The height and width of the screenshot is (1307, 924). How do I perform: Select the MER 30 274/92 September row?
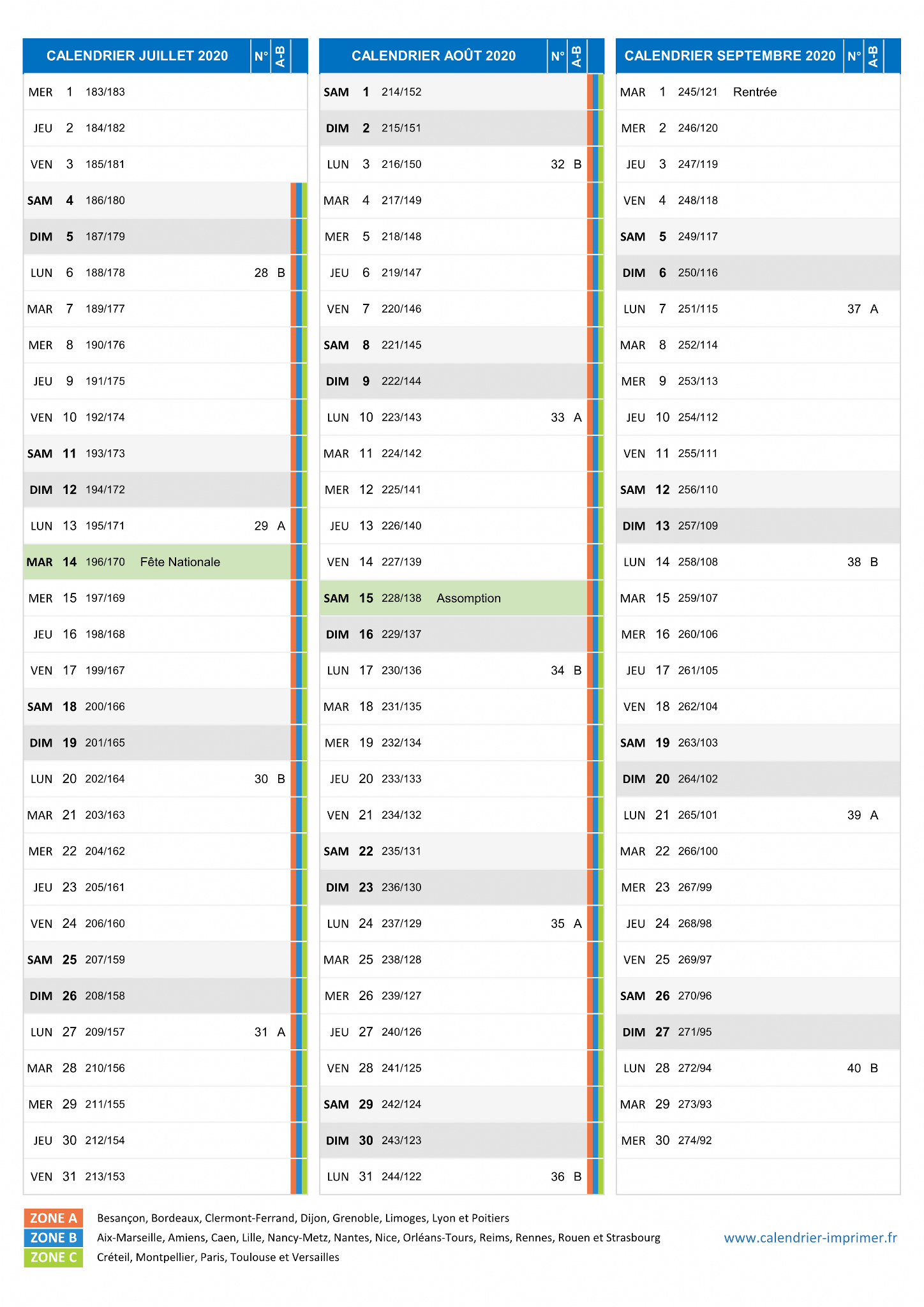(758, 1140)
